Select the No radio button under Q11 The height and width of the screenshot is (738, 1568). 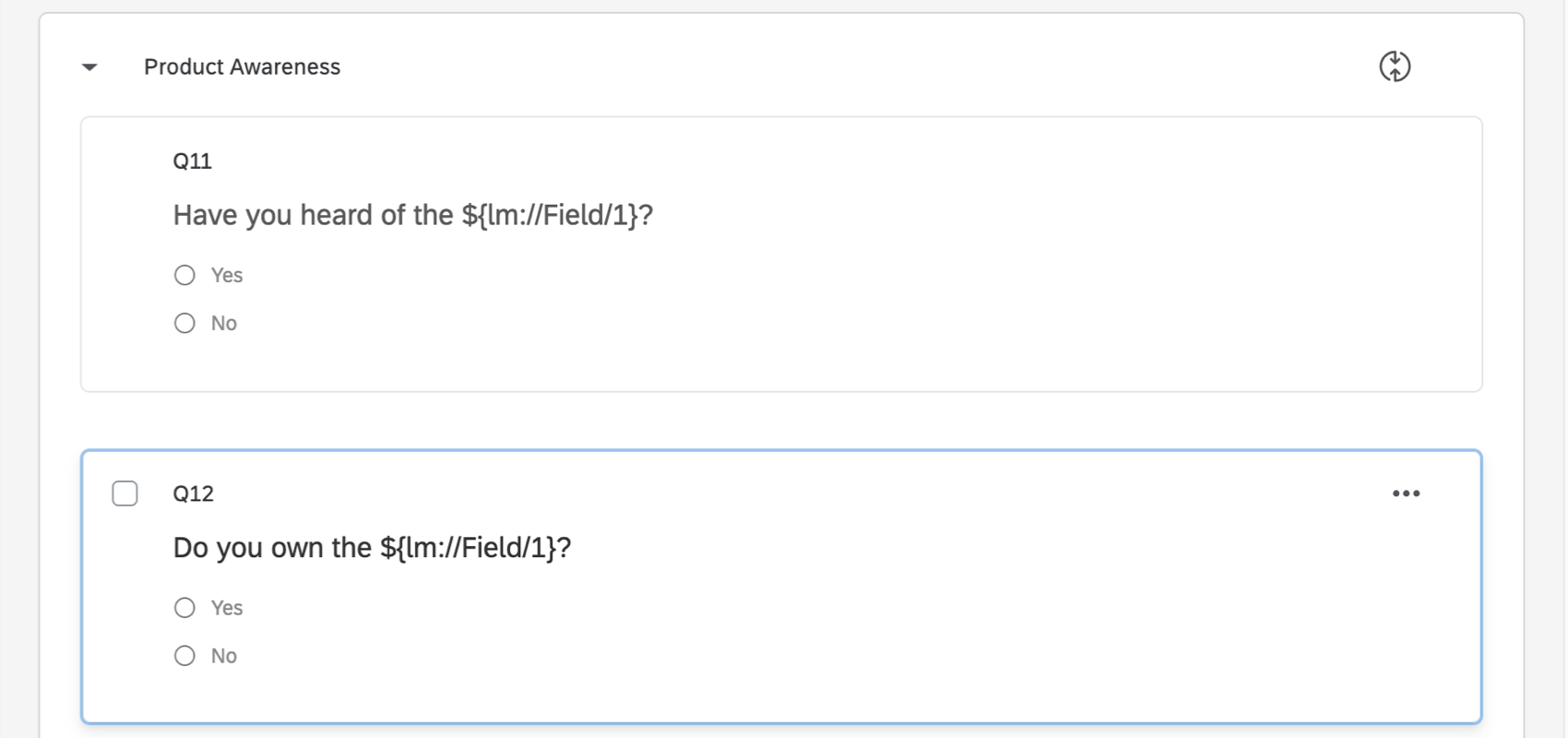click(x=184, y=323)
